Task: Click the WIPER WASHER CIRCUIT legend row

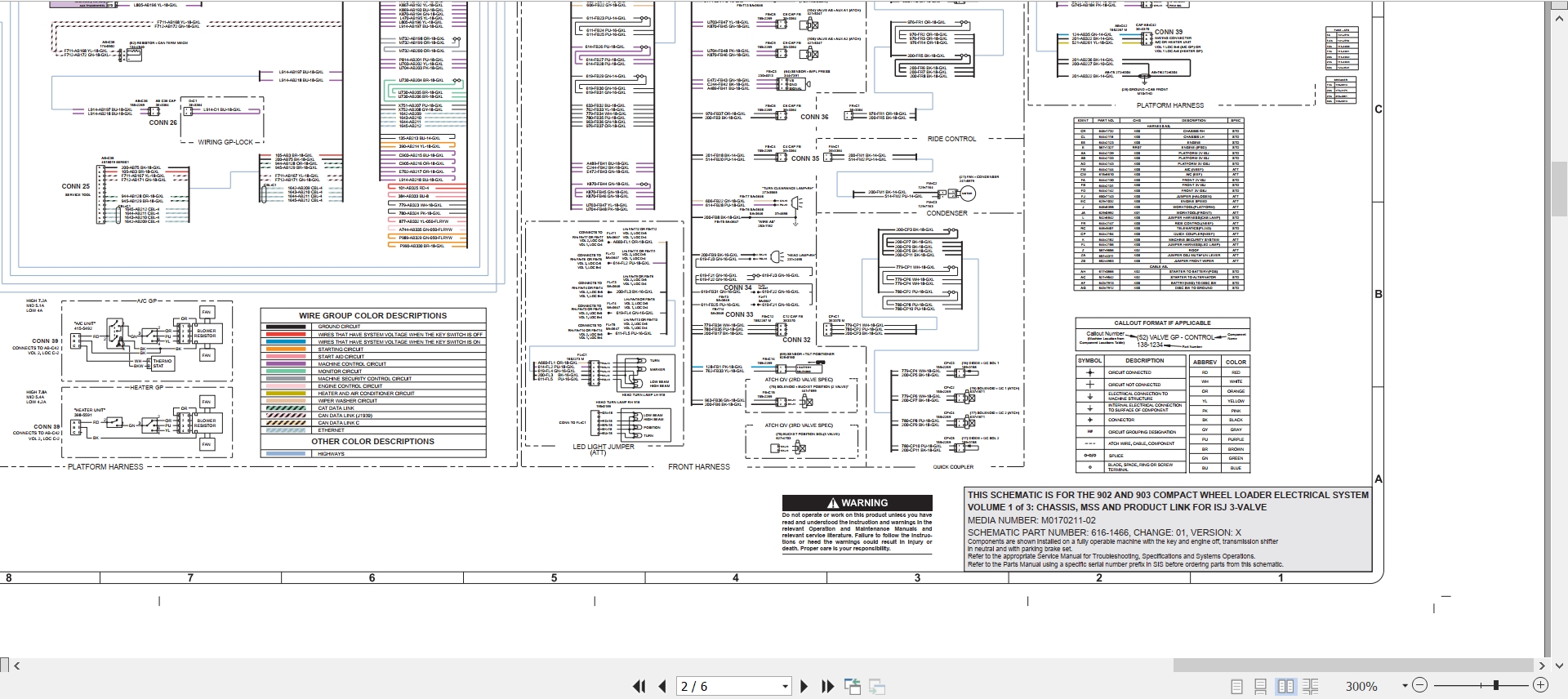Action: tap(373, 401)
